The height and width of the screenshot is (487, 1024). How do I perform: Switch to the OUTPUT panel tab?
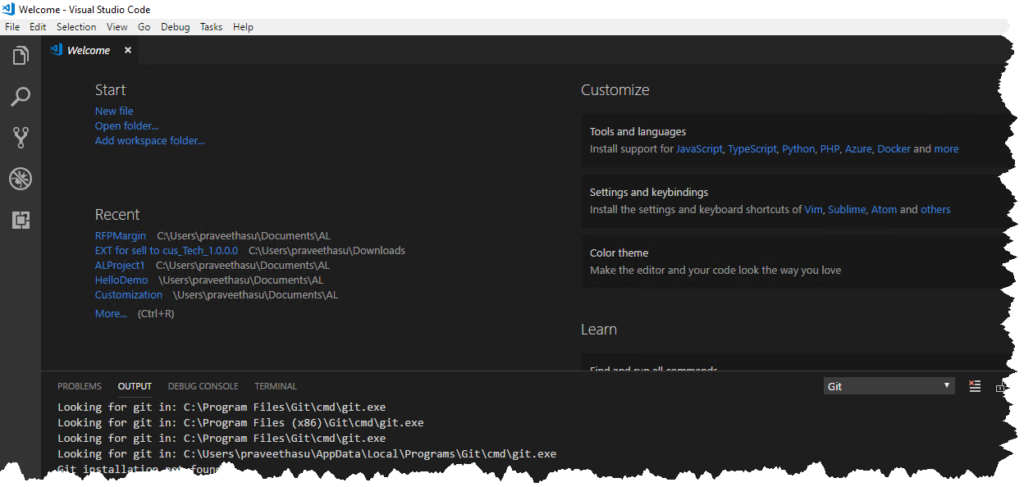(x=135, y=386)
